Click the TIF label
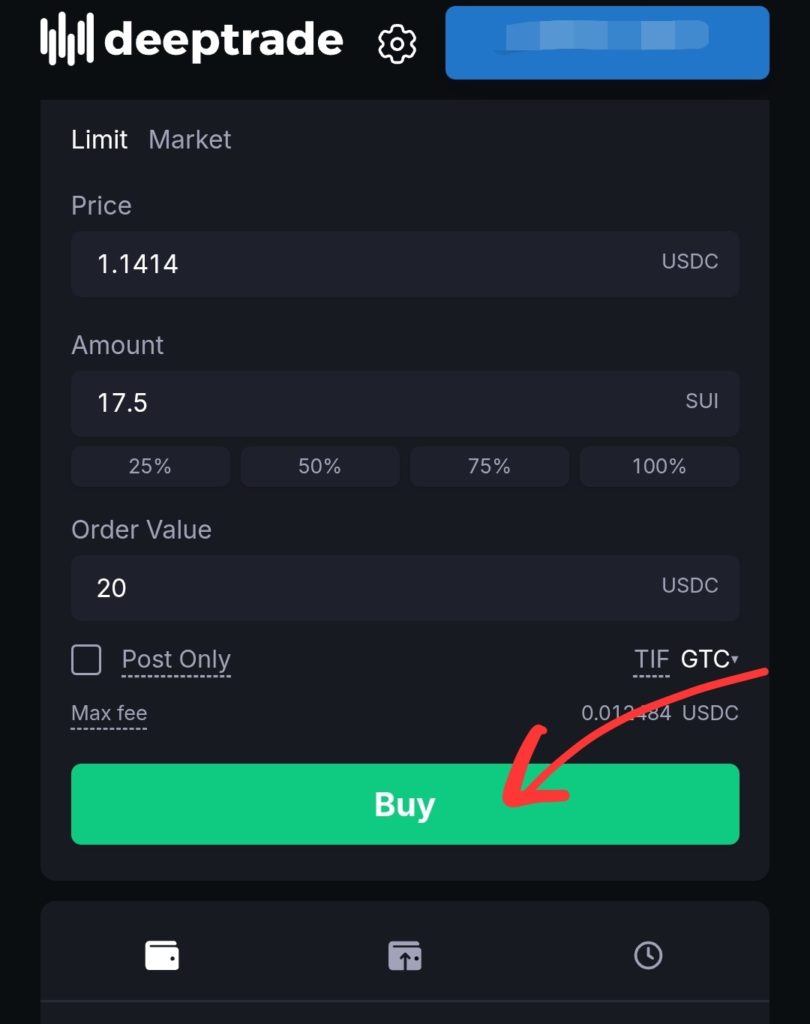The width and height of the screenshot is (810, 1024). click(x=652, y=660)
